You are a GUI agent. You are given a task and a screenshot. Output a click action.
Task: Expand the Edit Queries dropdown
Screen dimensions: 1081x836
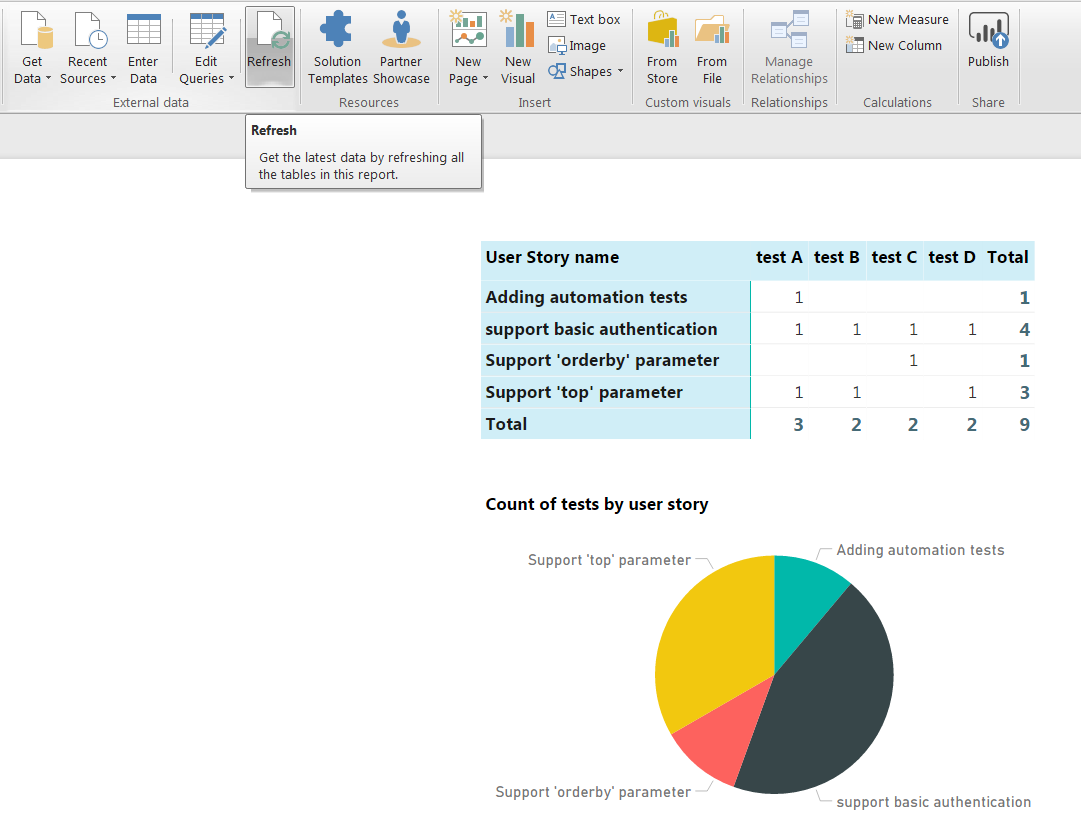coord(207,78)
